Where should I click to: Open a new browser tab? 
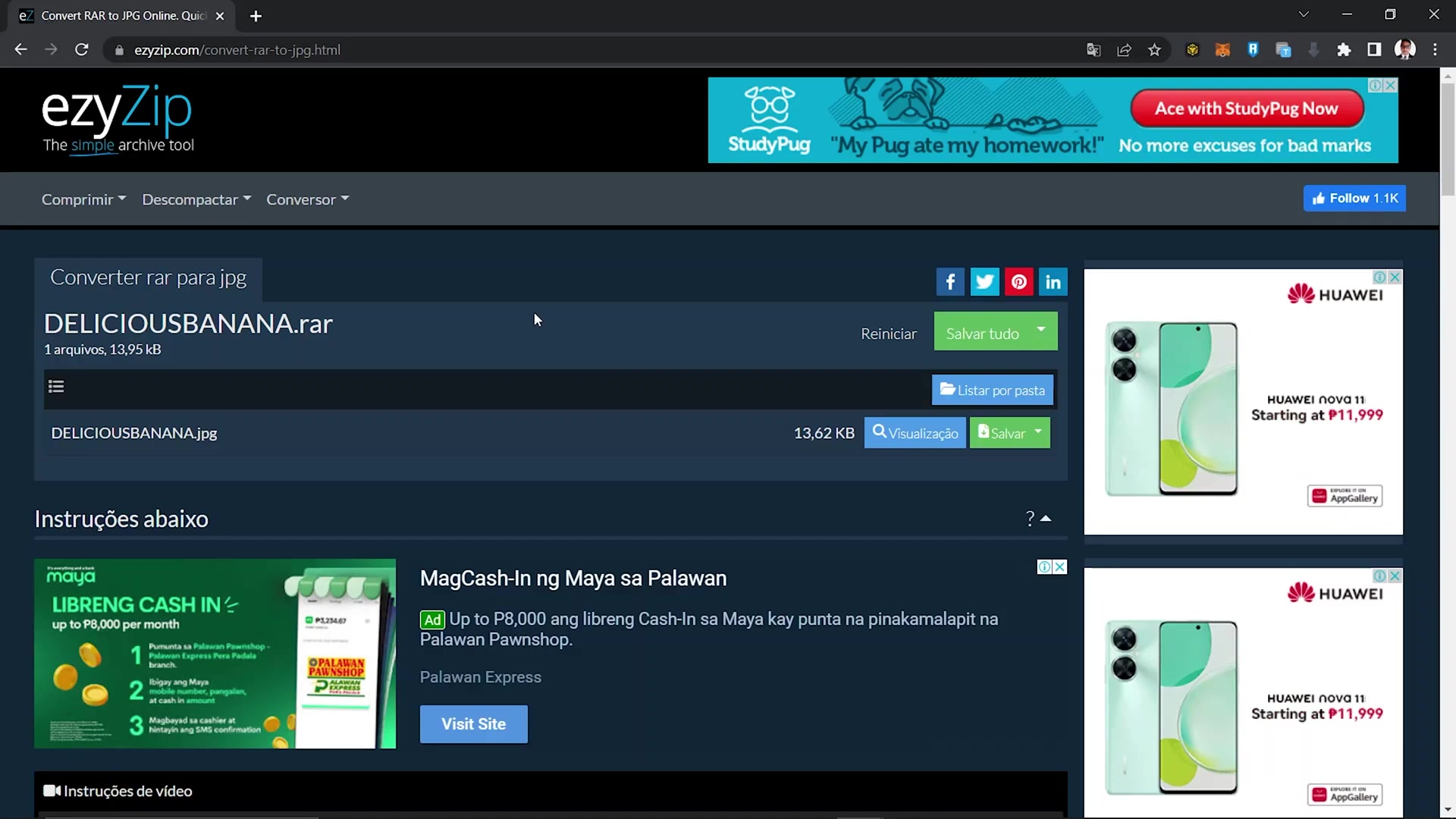[x=256, y=16]
